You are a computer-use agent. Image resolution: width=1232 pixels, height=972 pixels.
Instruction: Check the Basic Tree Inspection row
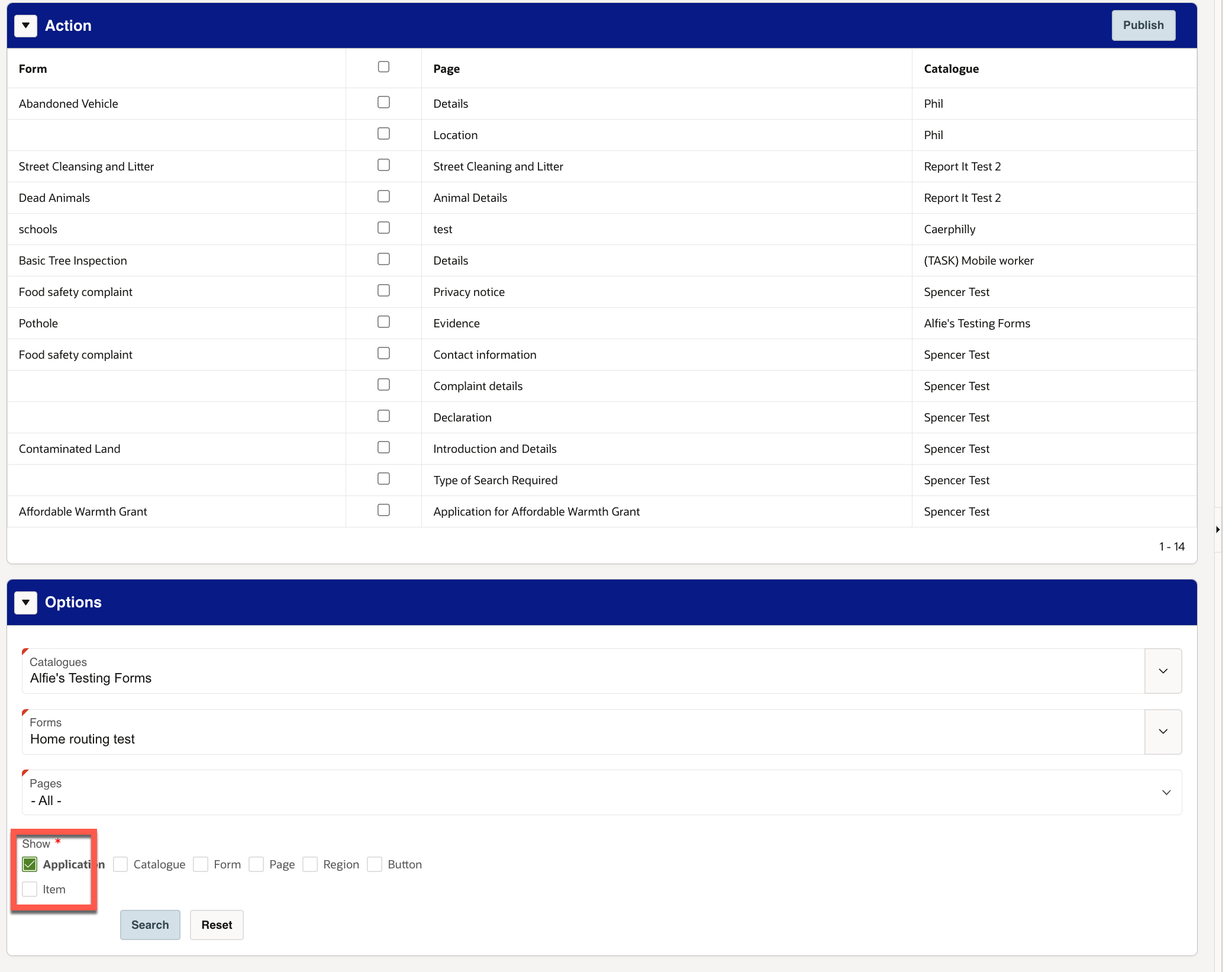tap(383, 259)
